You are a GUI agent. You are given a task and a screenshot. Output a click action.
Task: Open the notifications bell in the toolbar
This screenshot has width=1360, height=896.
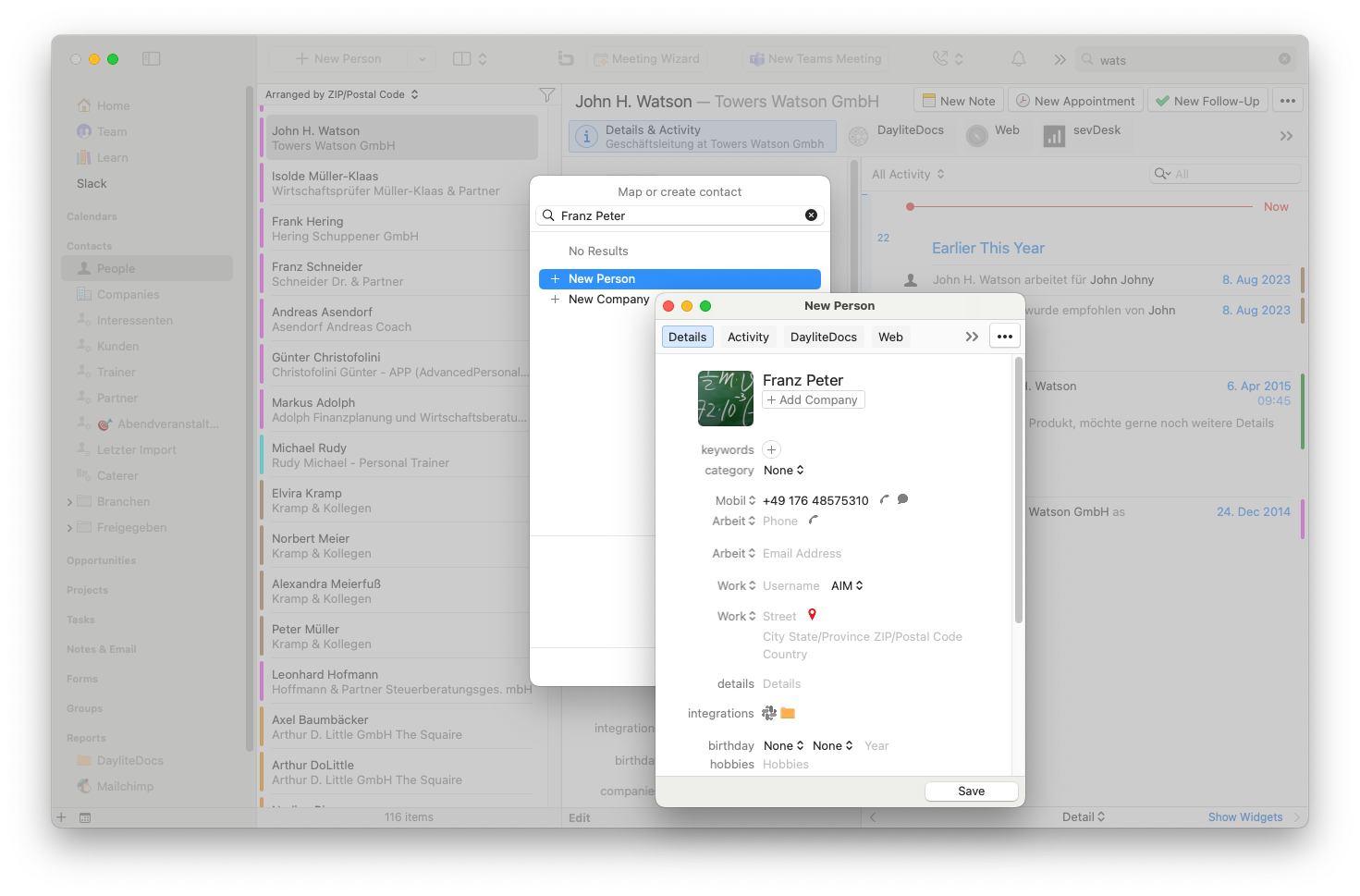pyautogui.click(x=1018, y=59)
